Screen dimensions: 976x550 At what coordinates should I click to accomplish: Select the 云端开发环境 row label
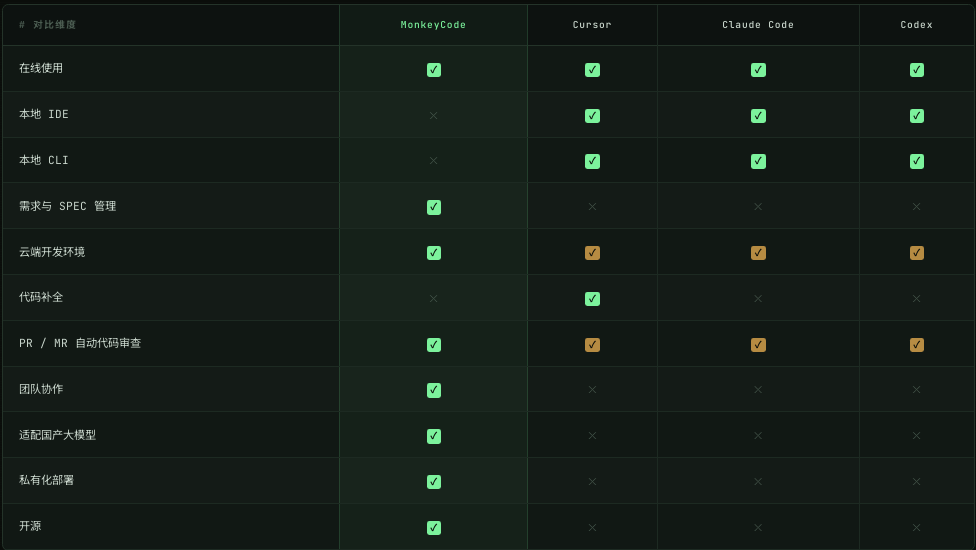pyautogui.click(x=52, y=252)
